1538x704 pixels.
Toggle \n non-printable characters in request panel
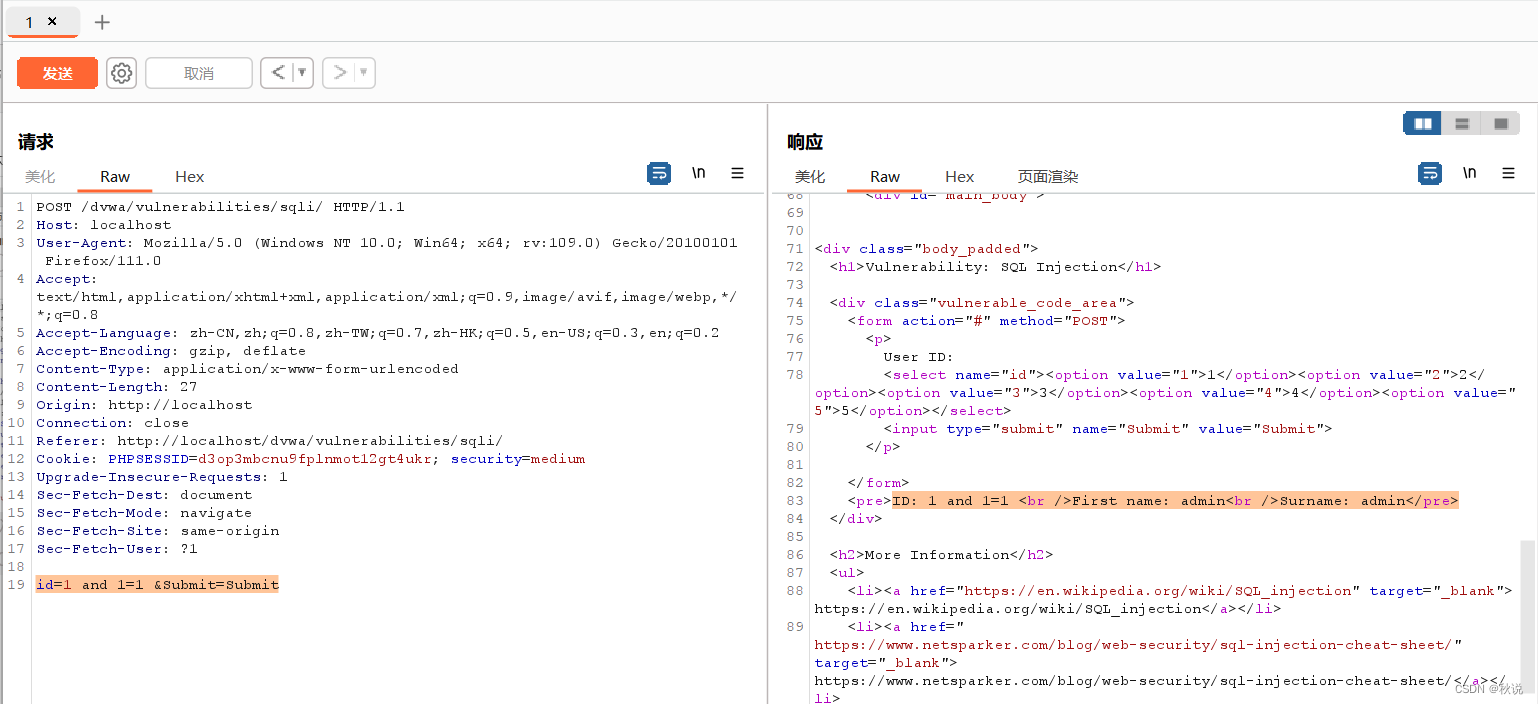(698, 173)
